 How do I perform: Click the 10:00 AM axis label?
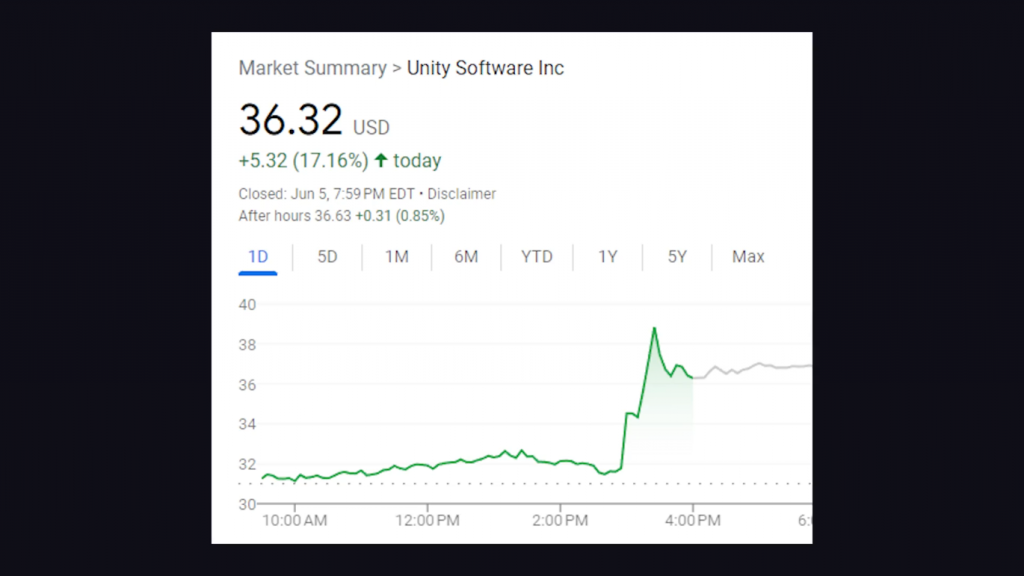pyautogui.click(x=294, y=520)
